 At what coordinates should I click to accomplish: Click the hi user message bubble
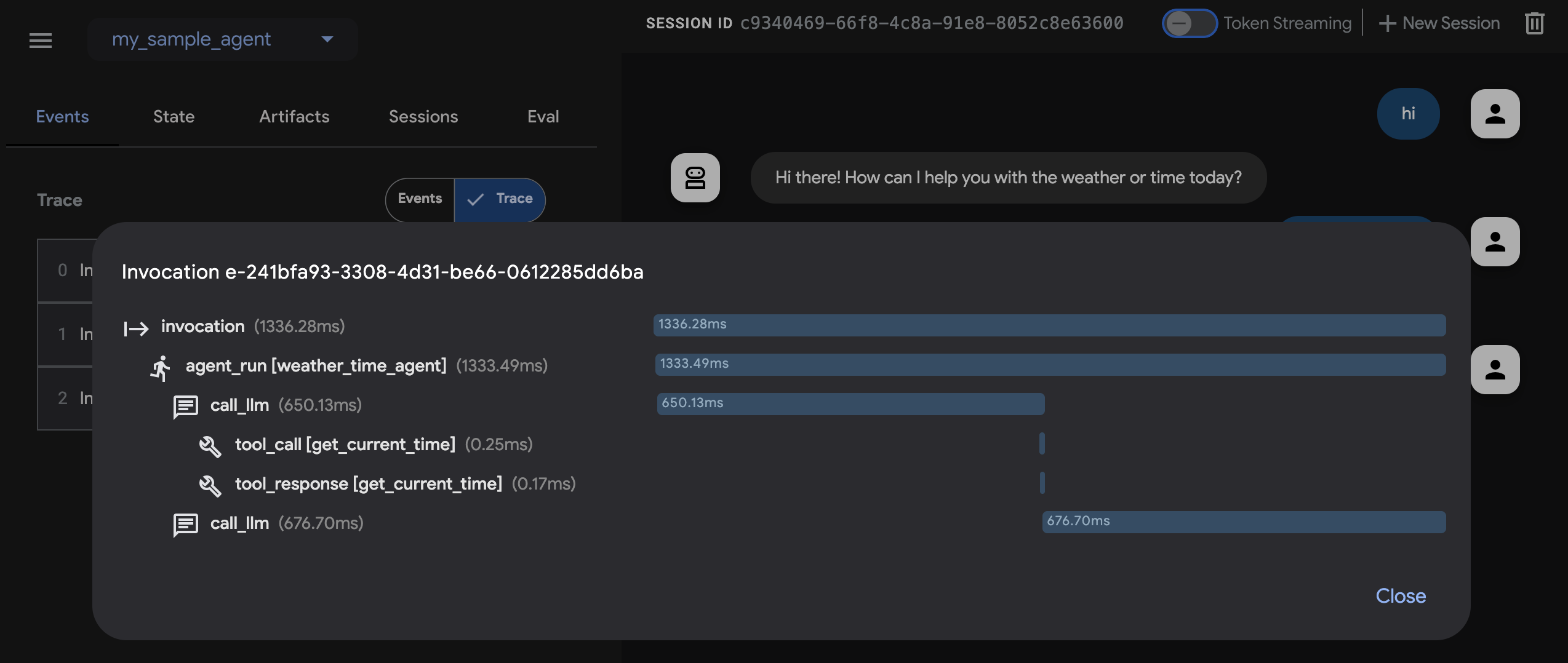[x=1408, y=113]
